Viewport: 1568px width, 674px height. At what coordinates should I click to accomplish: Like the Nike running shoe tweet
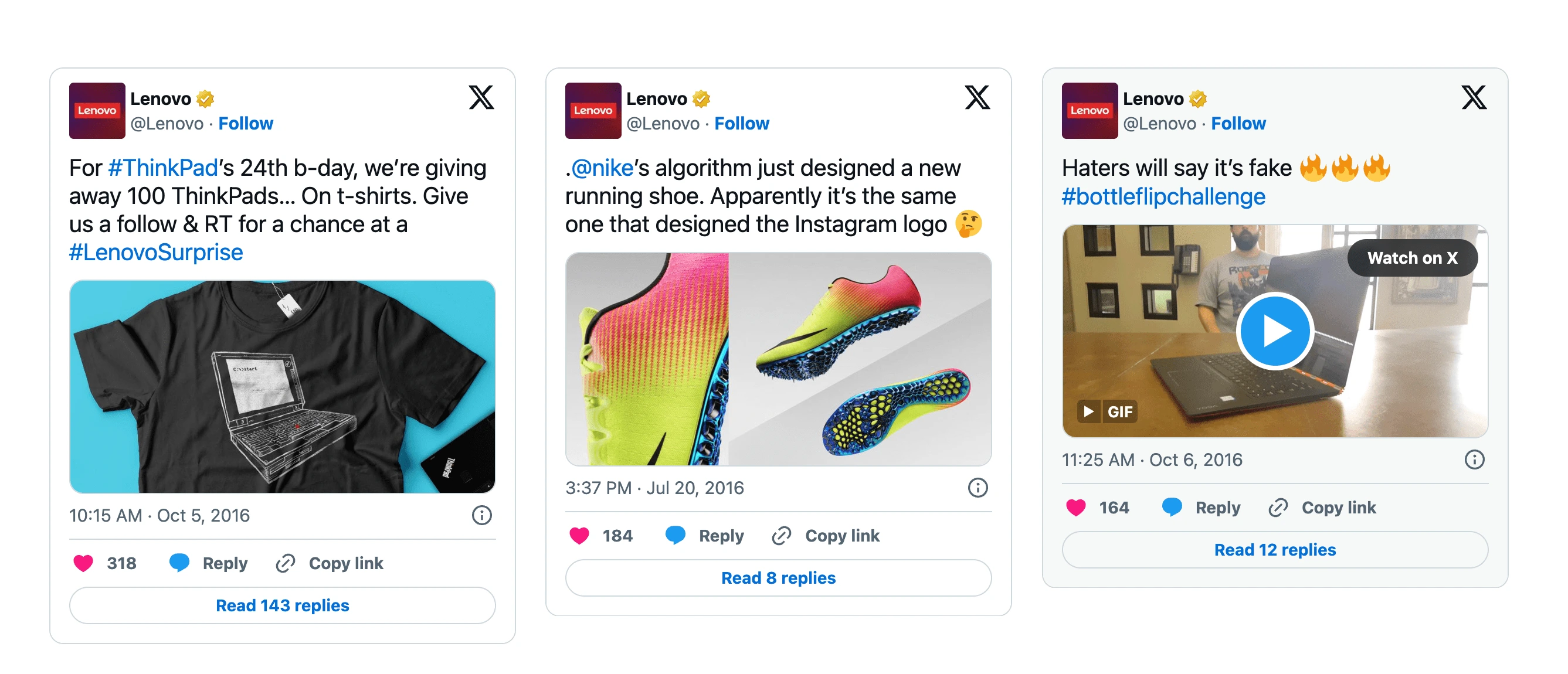[579, 535]
